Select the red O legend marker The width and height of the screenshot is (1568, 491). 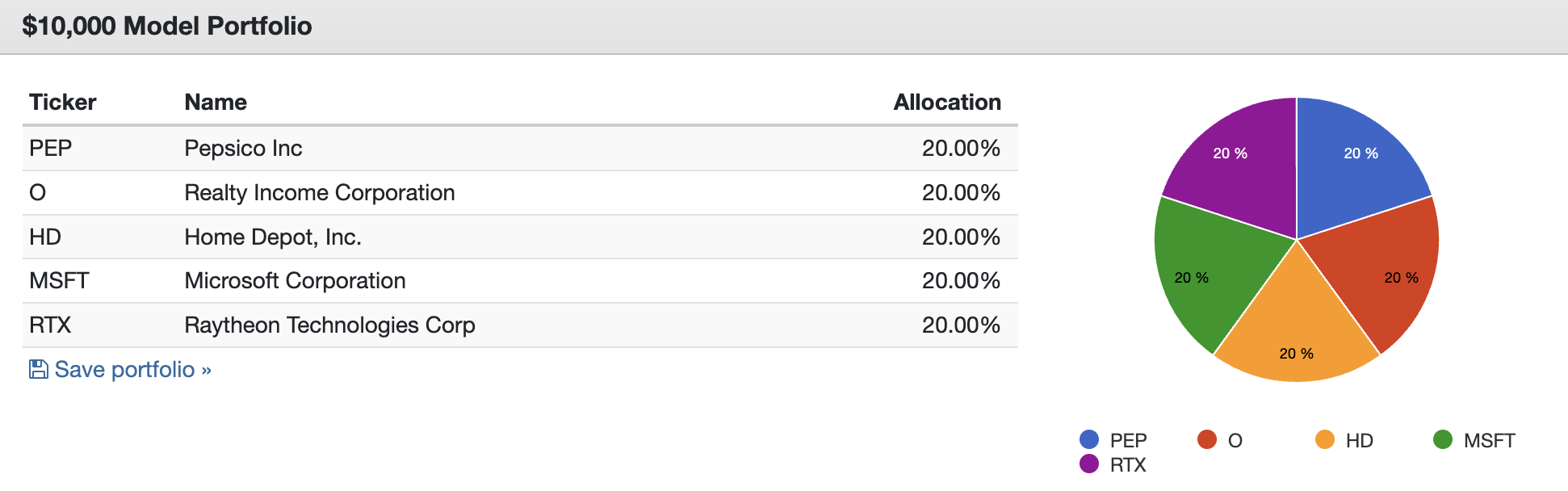pos(1207,439)
